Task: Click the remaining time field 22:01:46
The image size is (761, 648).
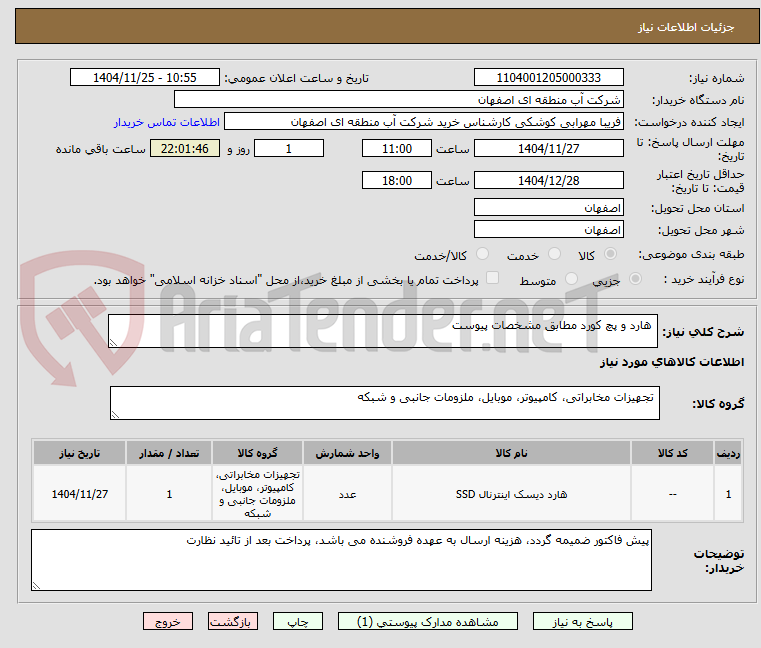Action: pos(185,149)
